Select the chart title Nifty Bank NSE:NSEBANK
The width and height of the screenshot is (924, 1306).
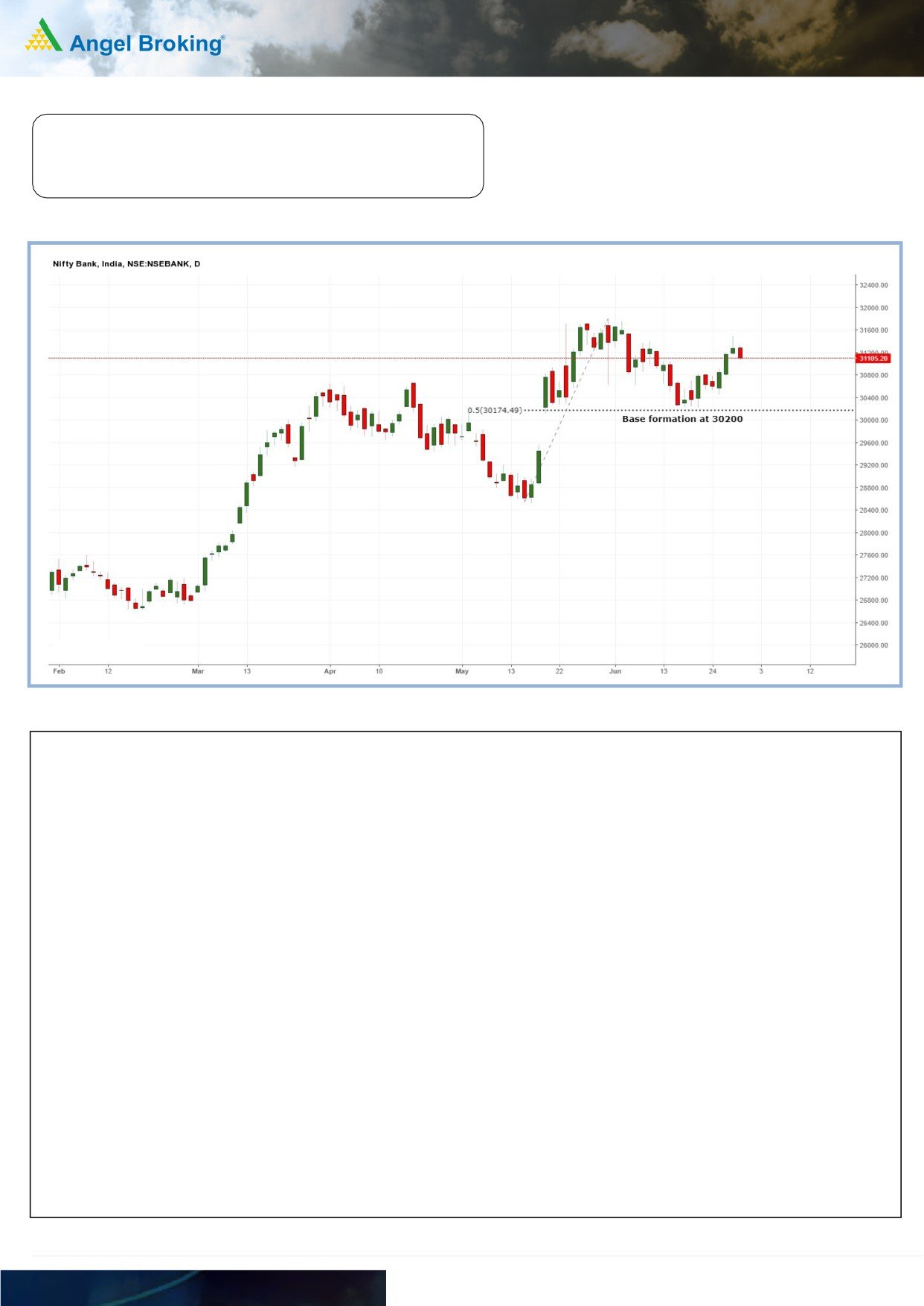[x=126, y=264]
